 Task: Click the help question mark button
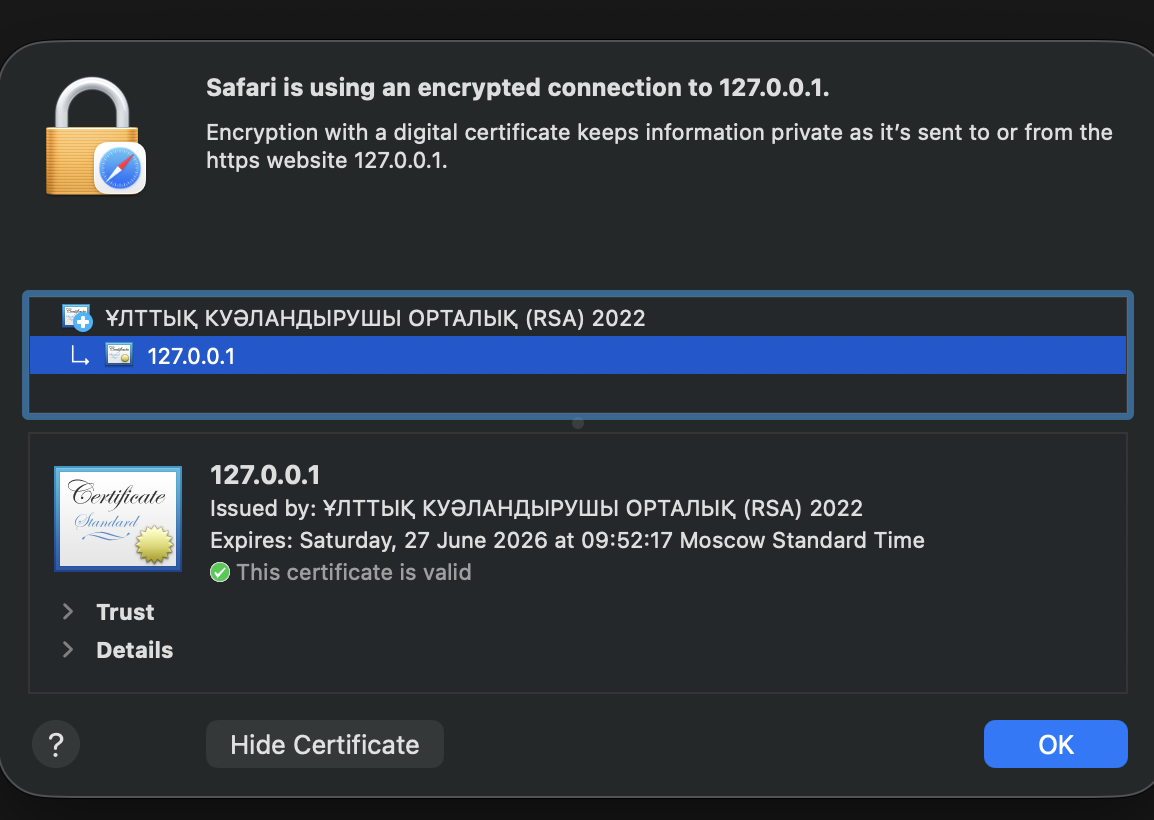(56, 744)
